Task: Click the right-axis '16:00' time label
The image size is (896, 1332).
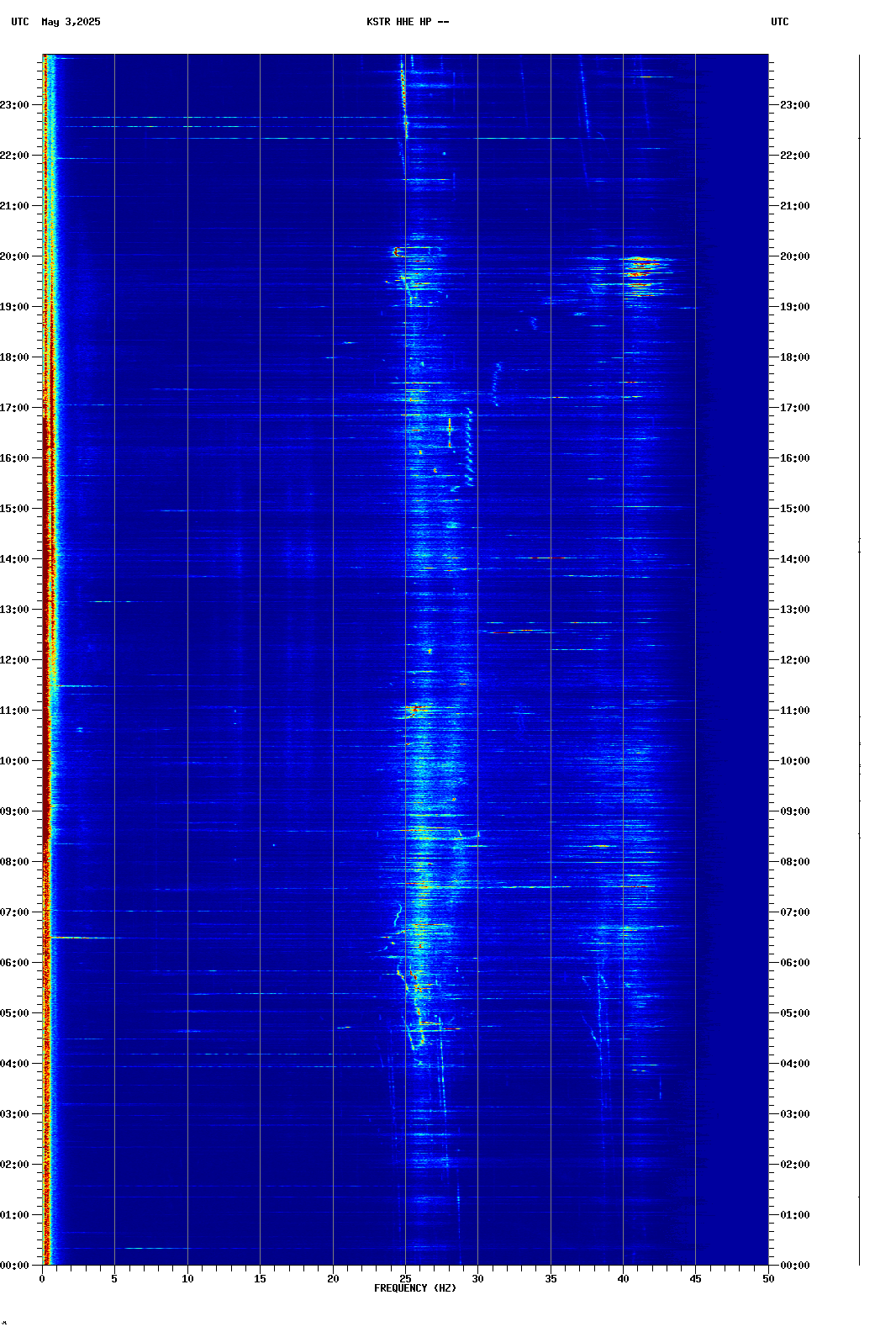Action: point(795,458)
